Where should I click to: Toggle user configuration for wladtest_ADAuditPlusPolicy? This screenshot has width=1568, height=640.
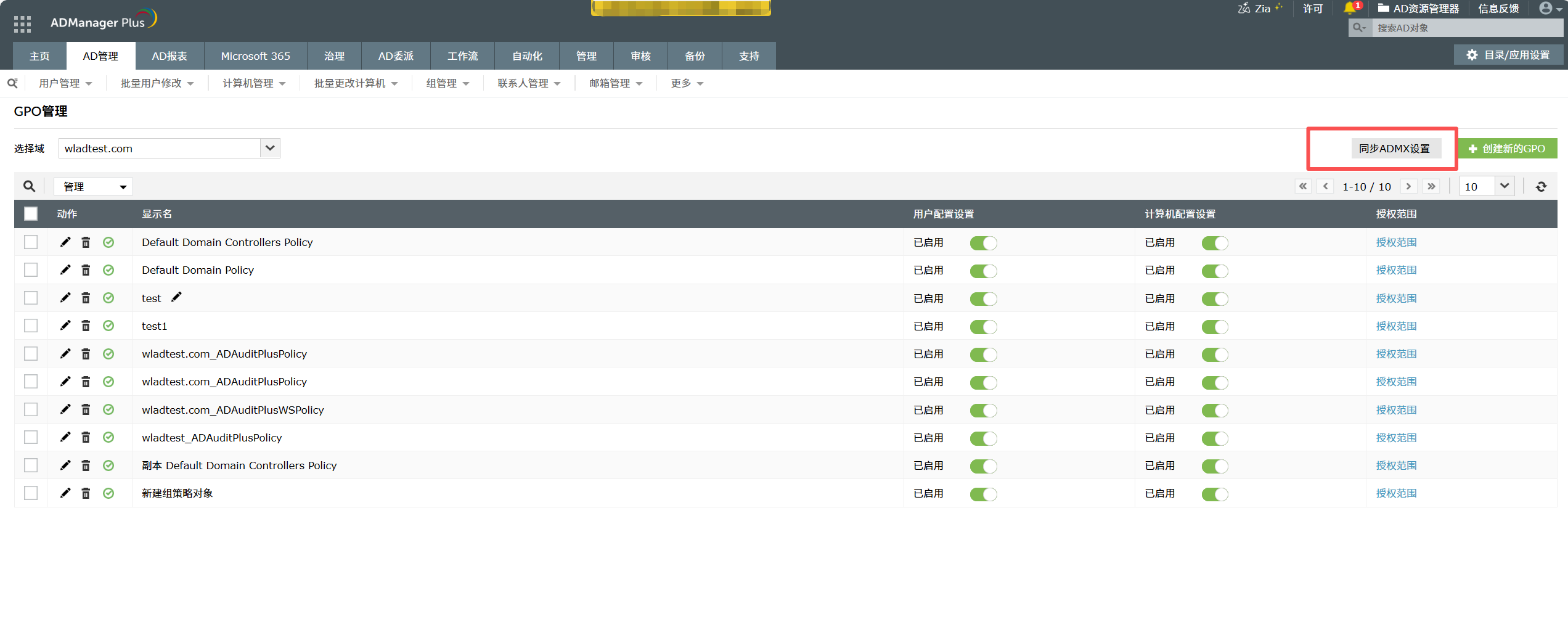pyautogui.click(x=983, y=438)
